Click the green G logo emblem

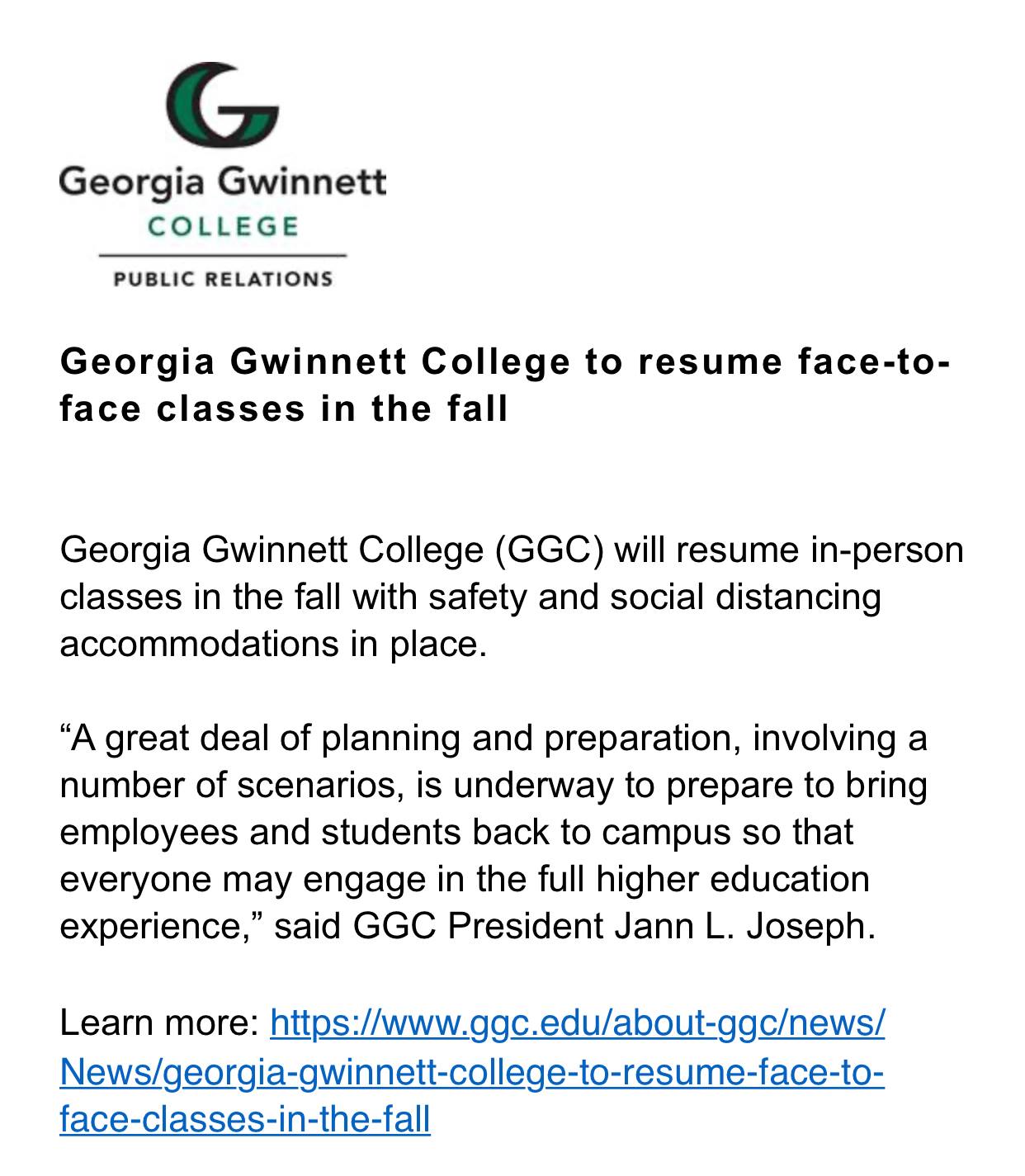(x=223, y=104)
